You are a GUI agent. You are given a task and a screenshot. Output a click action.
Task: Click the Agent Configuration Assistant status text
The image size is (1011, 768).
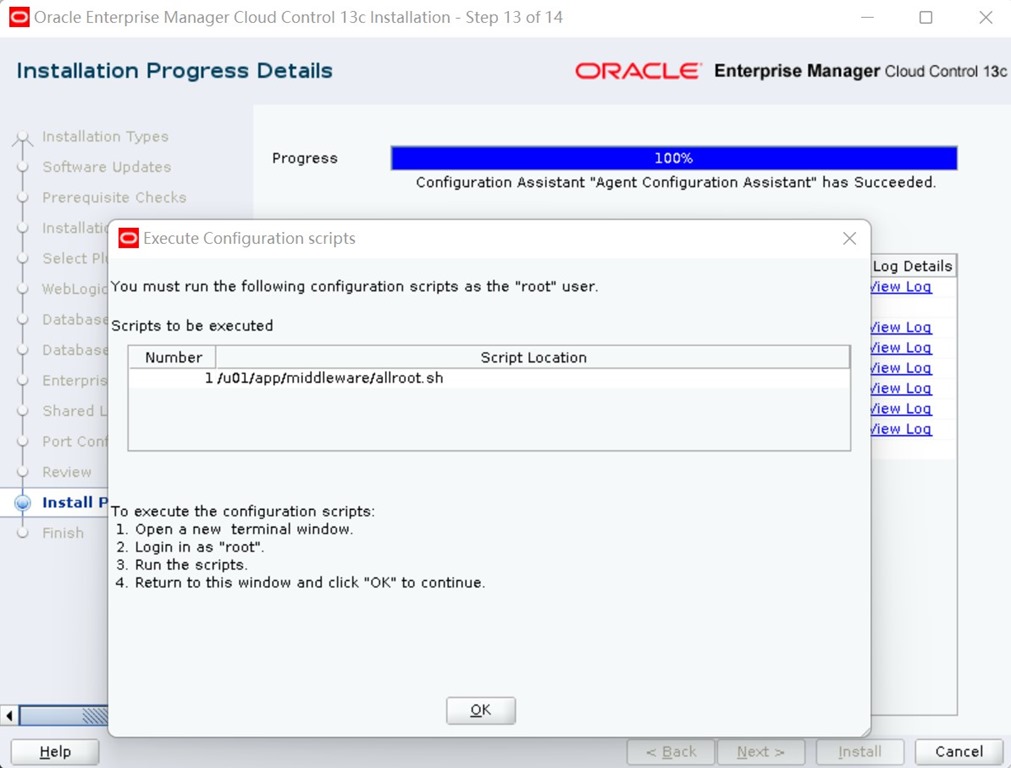point(675,182)
